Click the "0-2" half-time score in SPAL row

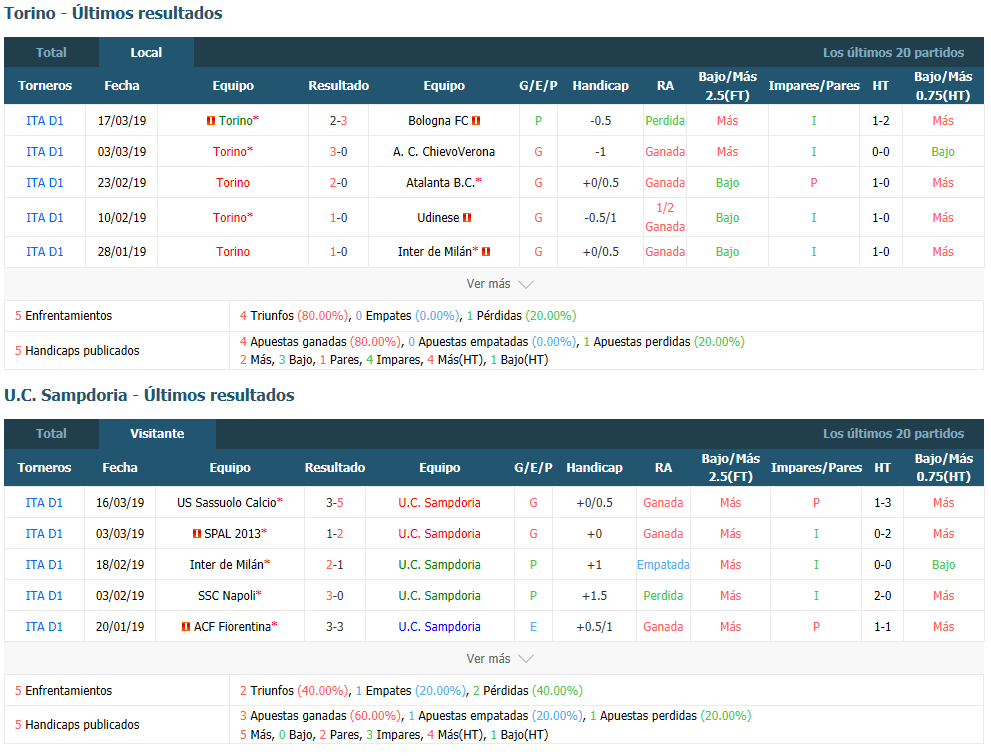click(883, 534)
